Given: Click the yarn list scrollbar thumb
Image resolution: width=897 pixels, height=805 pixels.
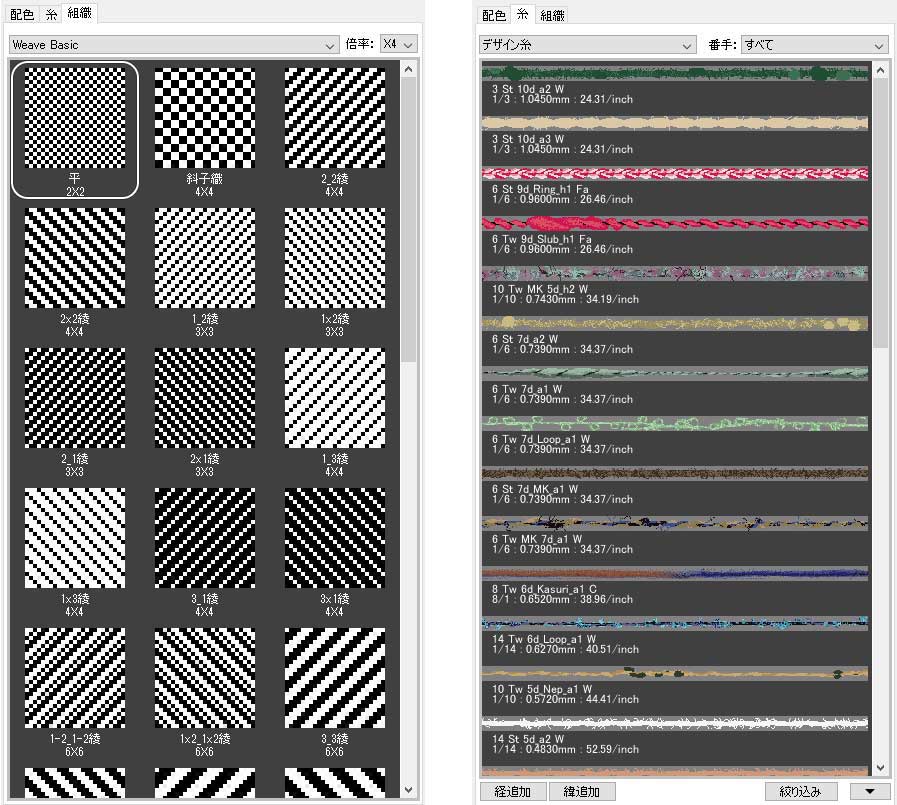Looking at the screenshot, I should (x=880, y=213).
